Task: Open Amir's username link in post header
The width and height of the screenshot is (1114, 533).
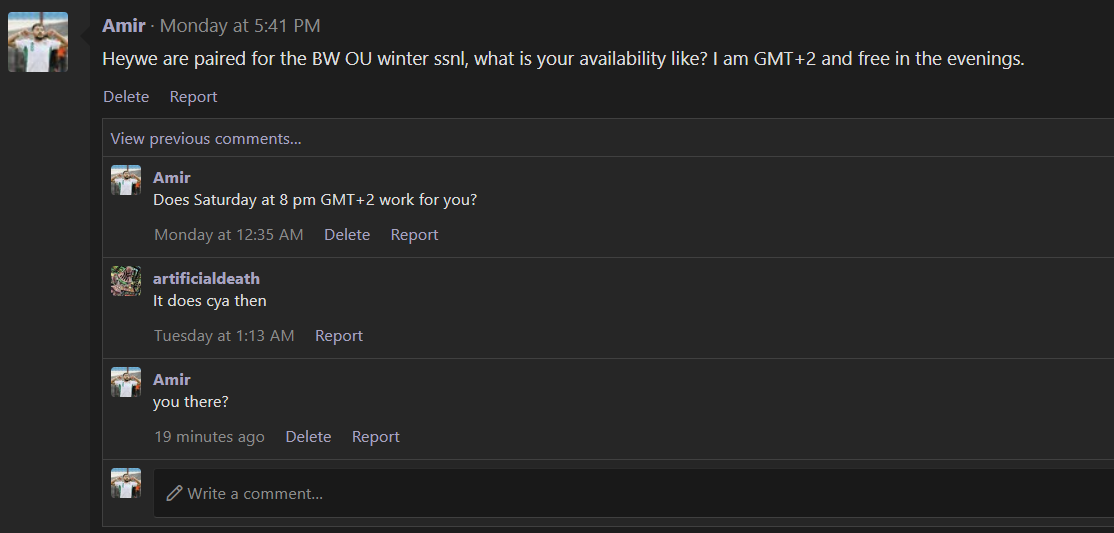Action: click(124, 26)
